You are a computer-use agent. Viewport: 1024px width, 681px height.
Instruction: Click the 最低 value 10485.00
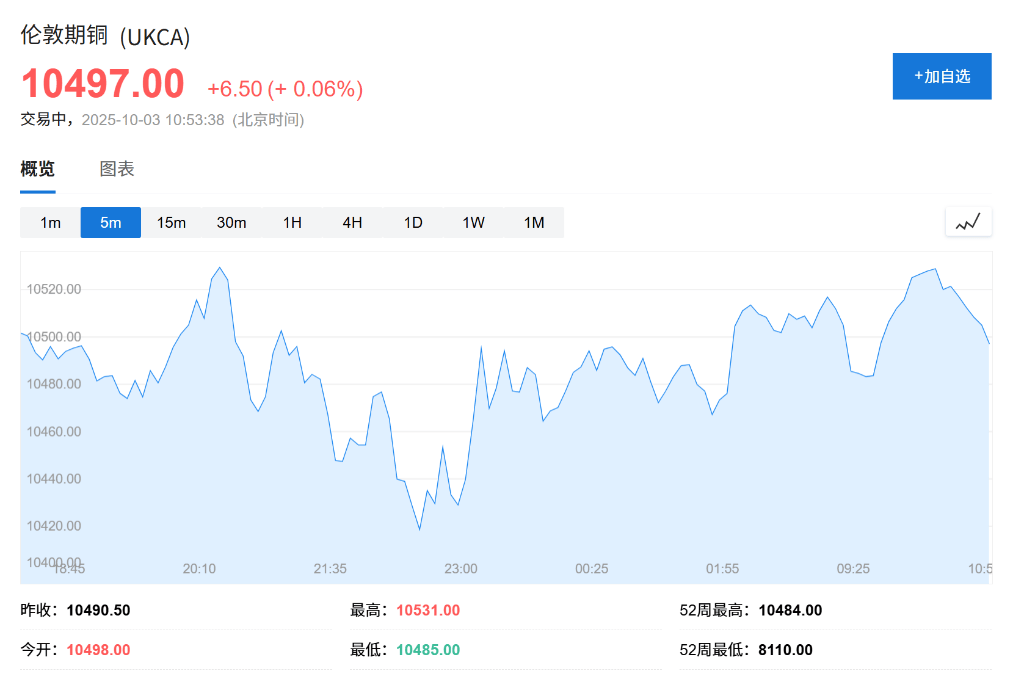tap(427, 649)
